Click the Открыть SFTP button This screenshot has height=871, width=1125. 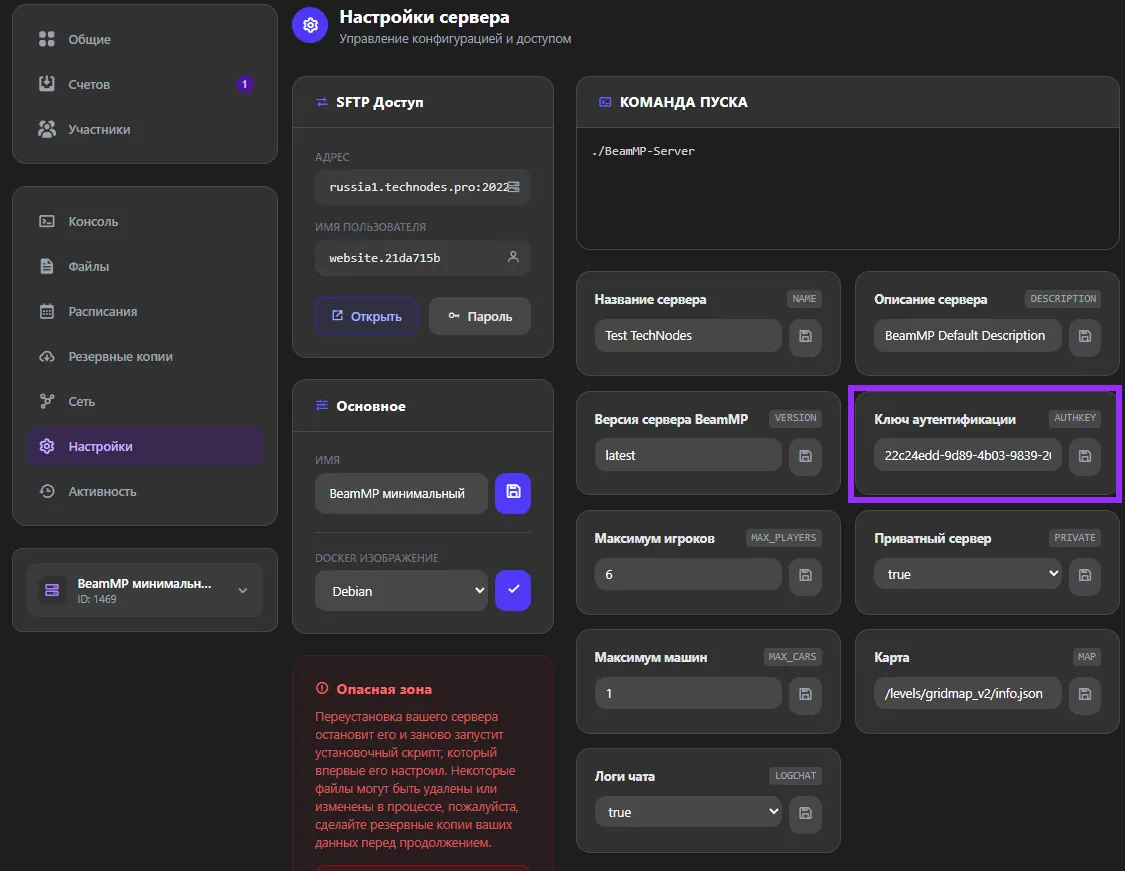(367, 316)
